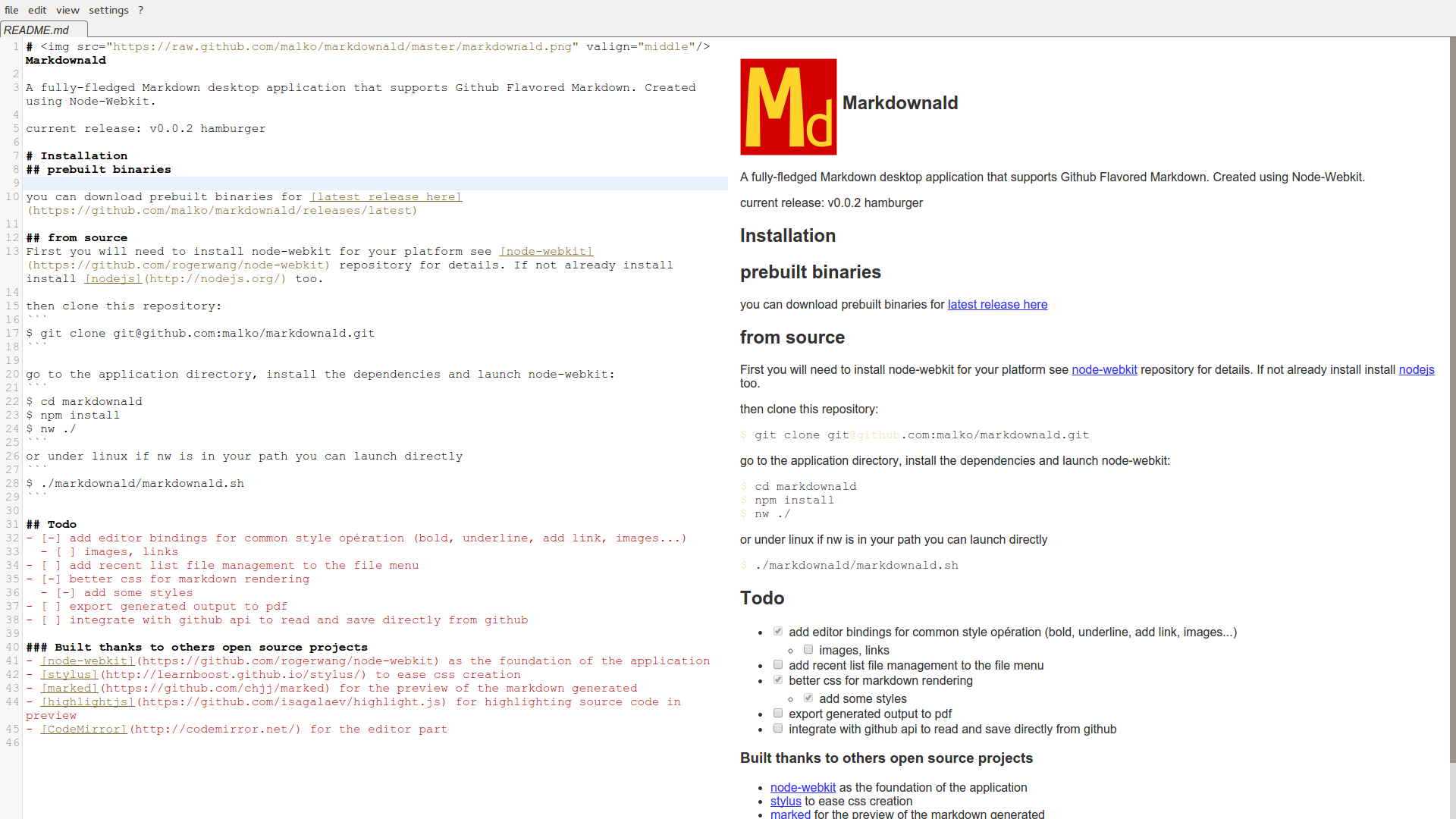Check the 'images, links' checkbox
This screenshot has height=819, width=1456.
point(808,650)
